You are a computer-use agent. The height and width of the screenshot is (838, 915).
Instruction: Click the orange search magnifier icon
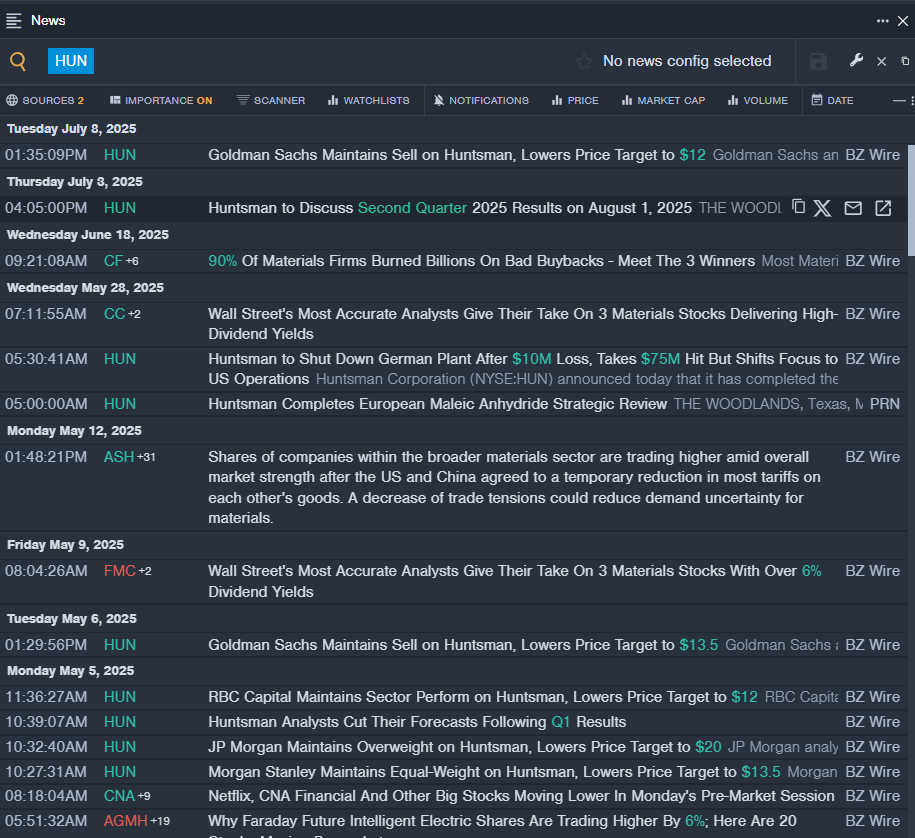tap(18, 61)
